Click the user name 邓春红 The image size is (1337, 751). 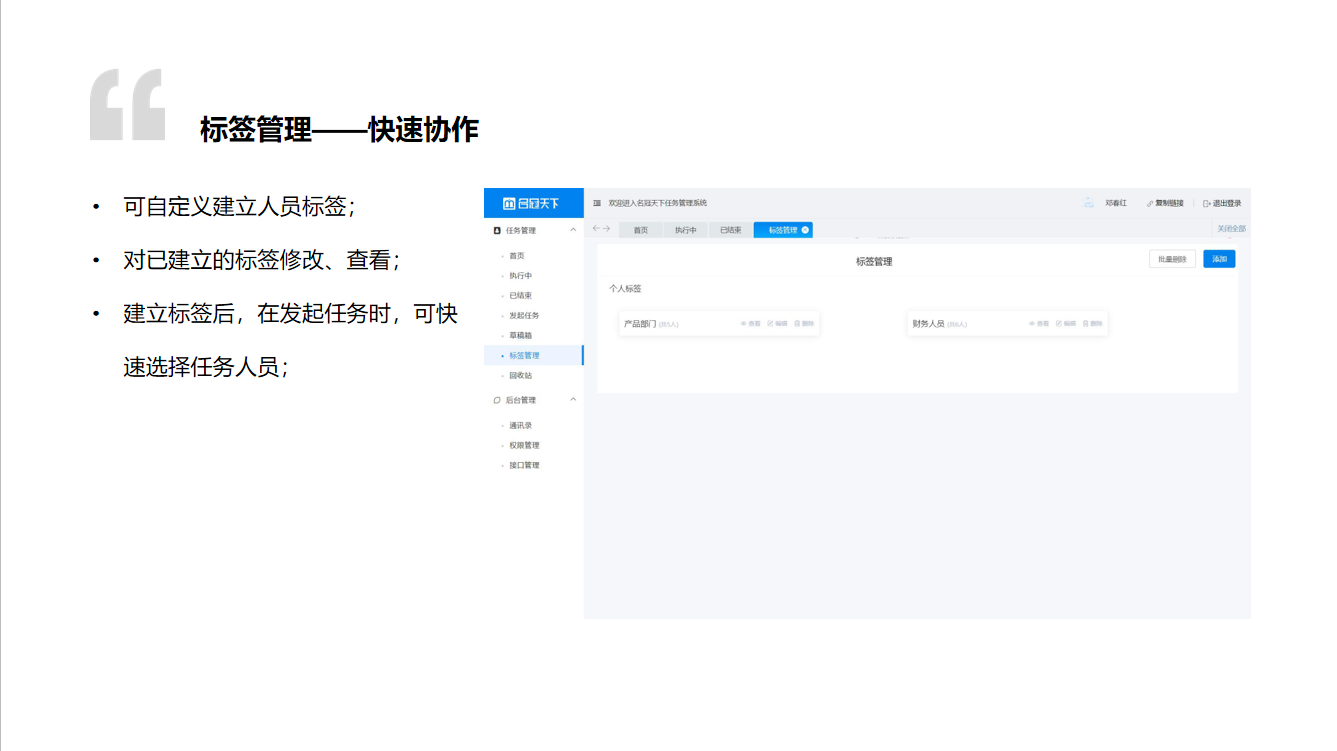(1116, 203)
